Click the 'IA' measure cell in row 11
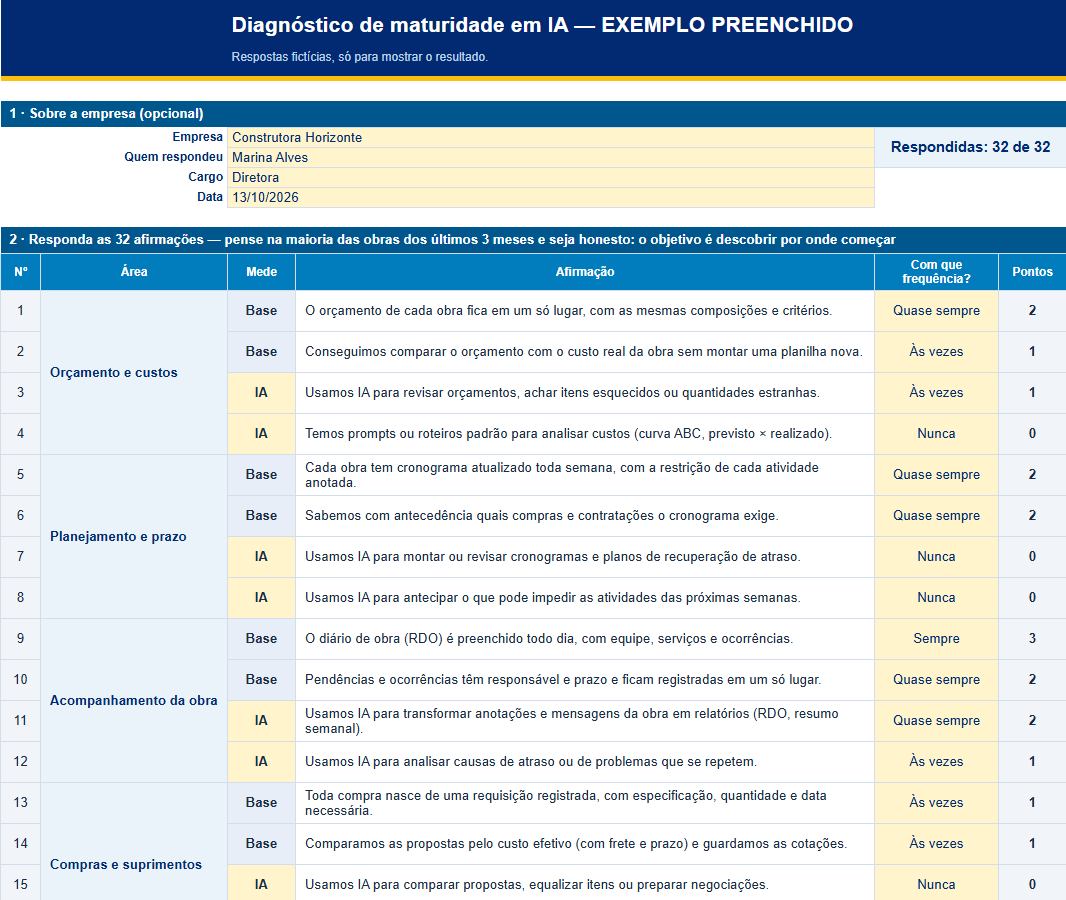 pos(261,721)
